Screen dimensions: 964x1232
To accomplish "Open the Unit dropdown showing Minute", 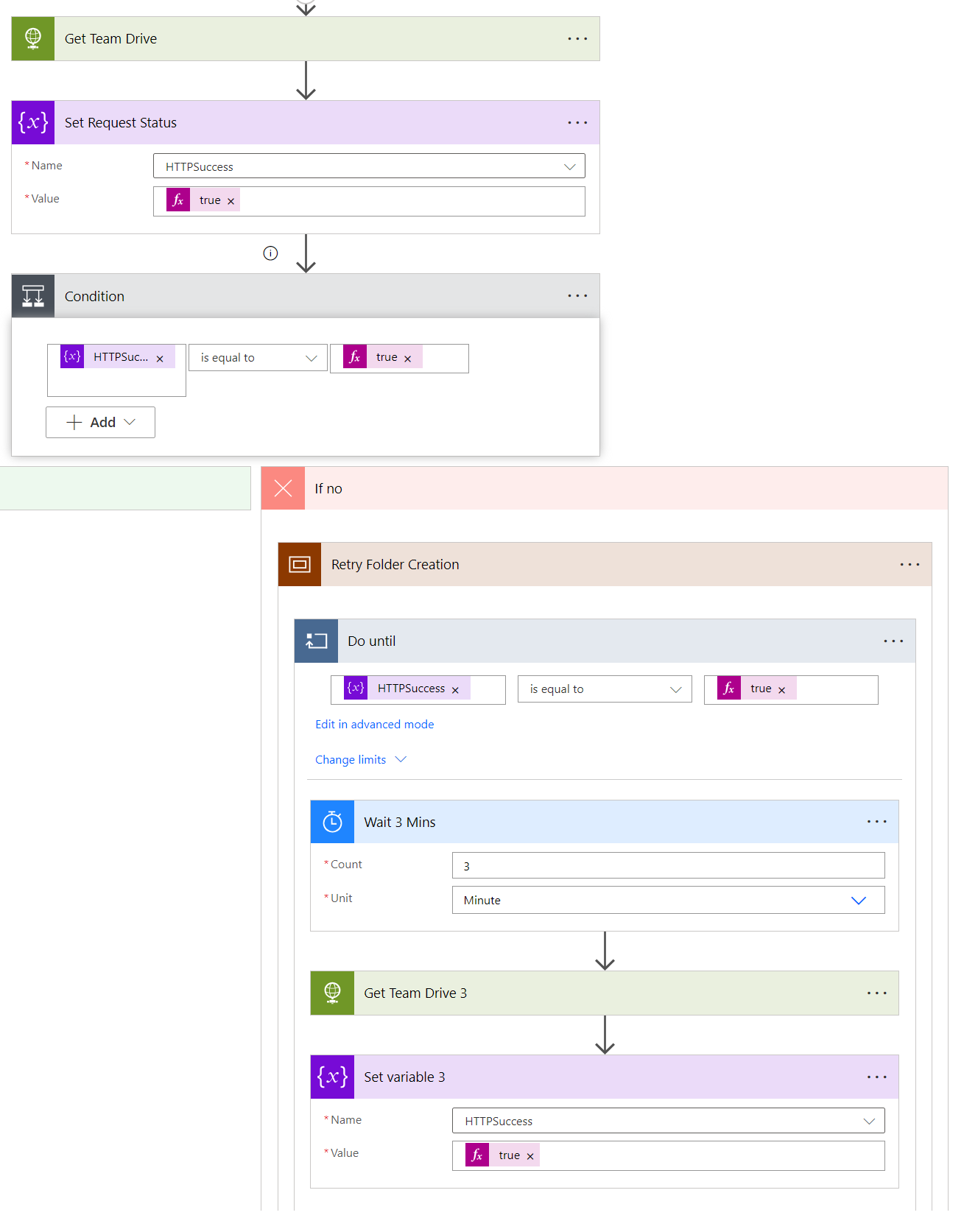I will 858,900.
